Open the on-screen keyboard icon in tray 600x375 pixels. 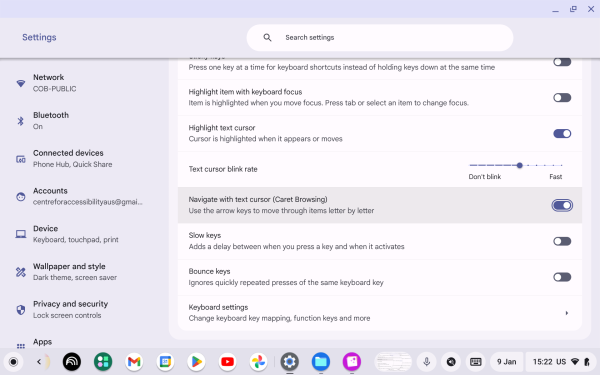[476, 362]
